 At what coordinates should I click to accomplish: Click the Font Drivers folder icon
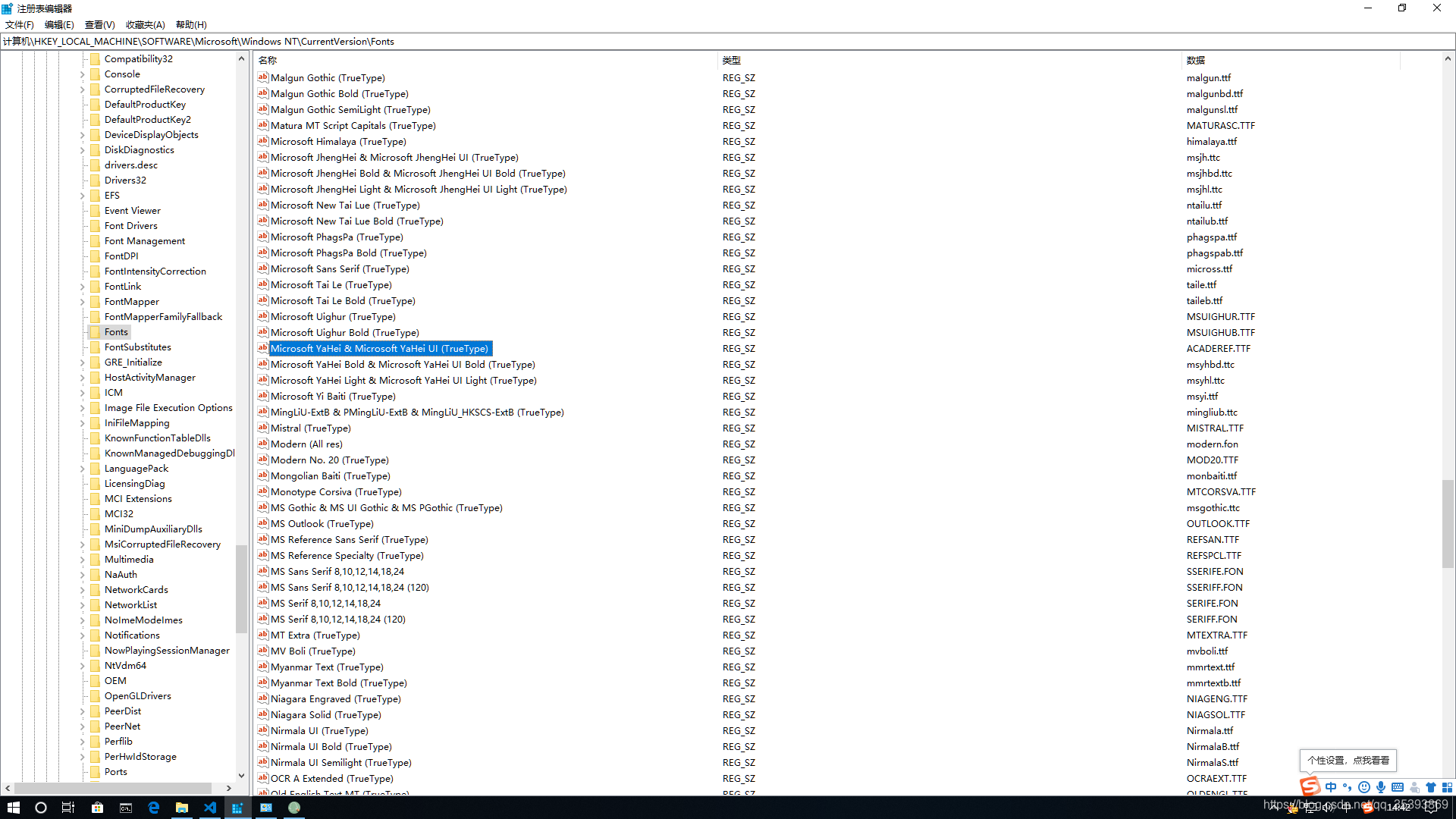96,226
